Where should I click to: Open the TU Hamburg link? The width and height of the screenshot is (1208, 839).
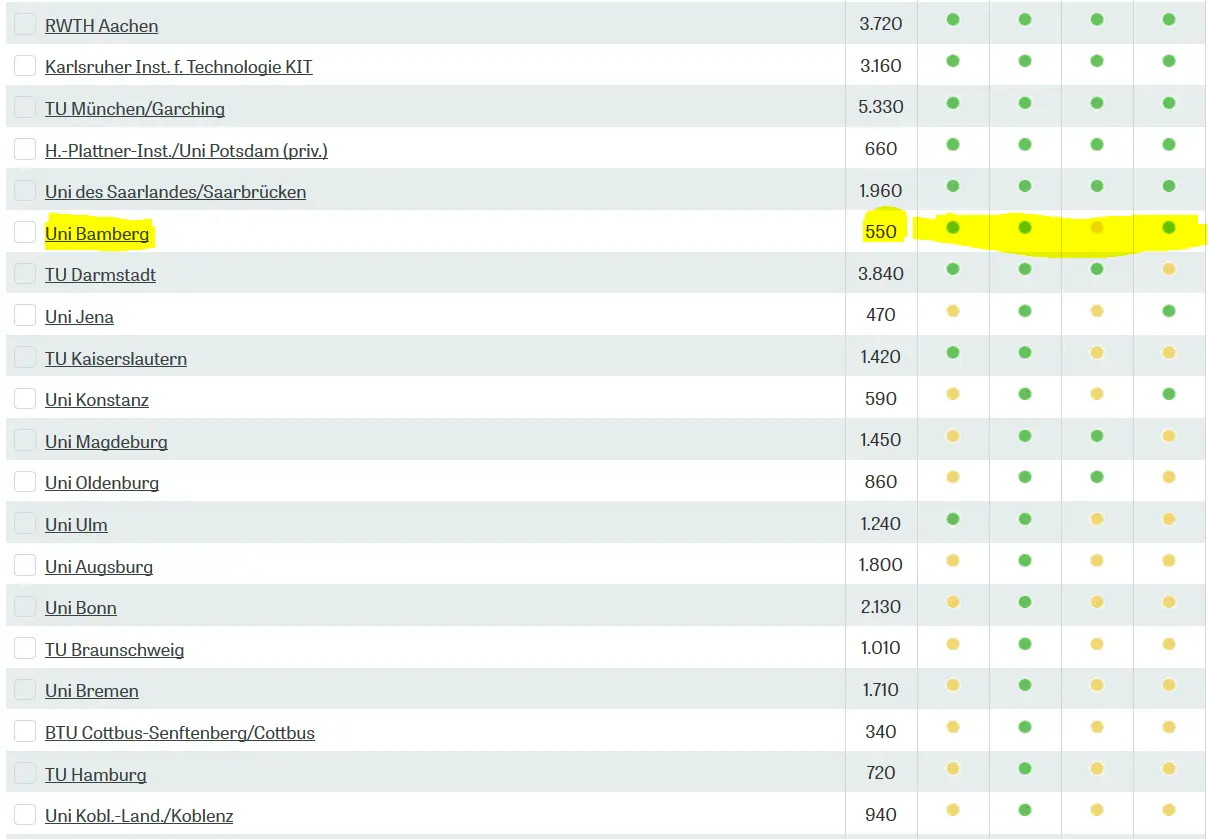(x=96, y=774)
